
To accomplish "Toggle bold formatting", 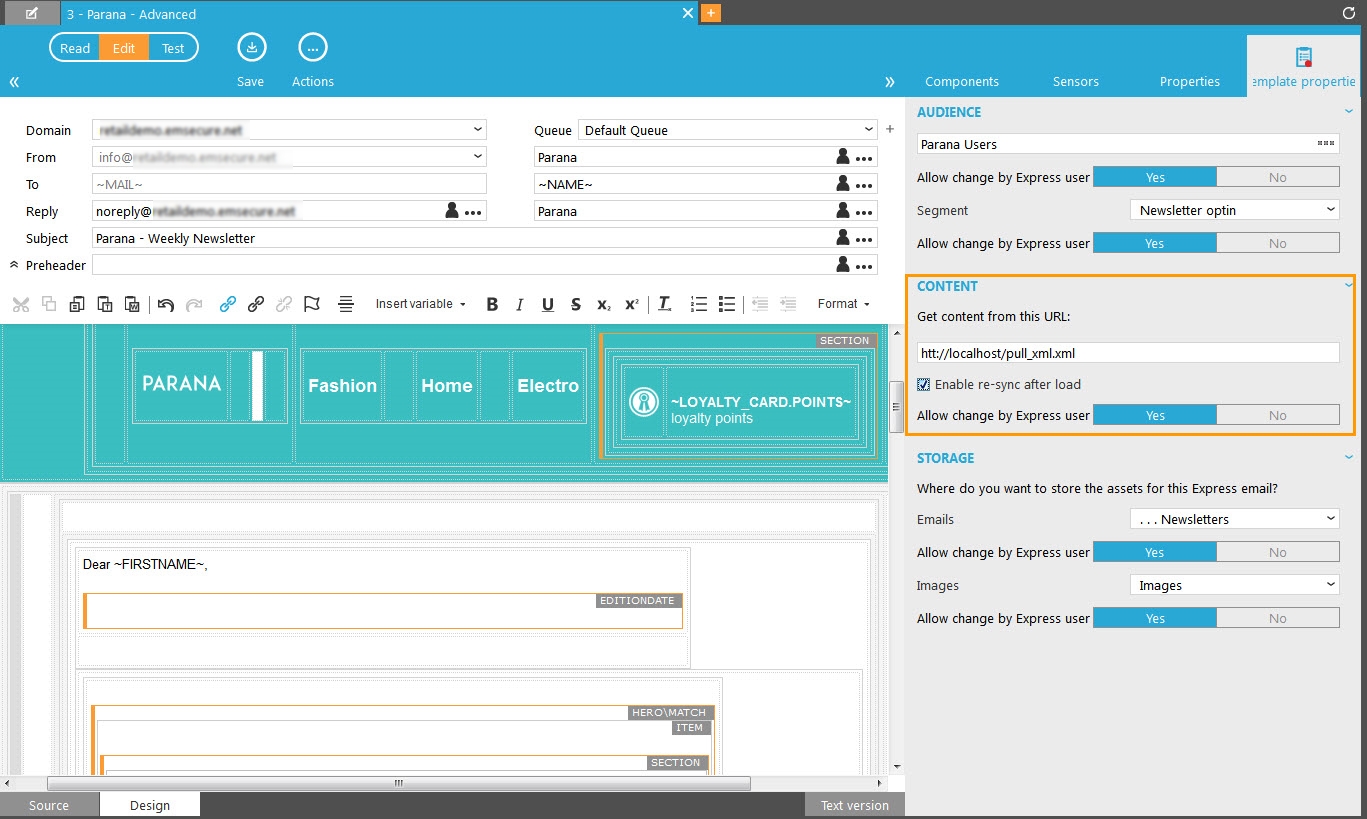I will [x=492, y=304].
